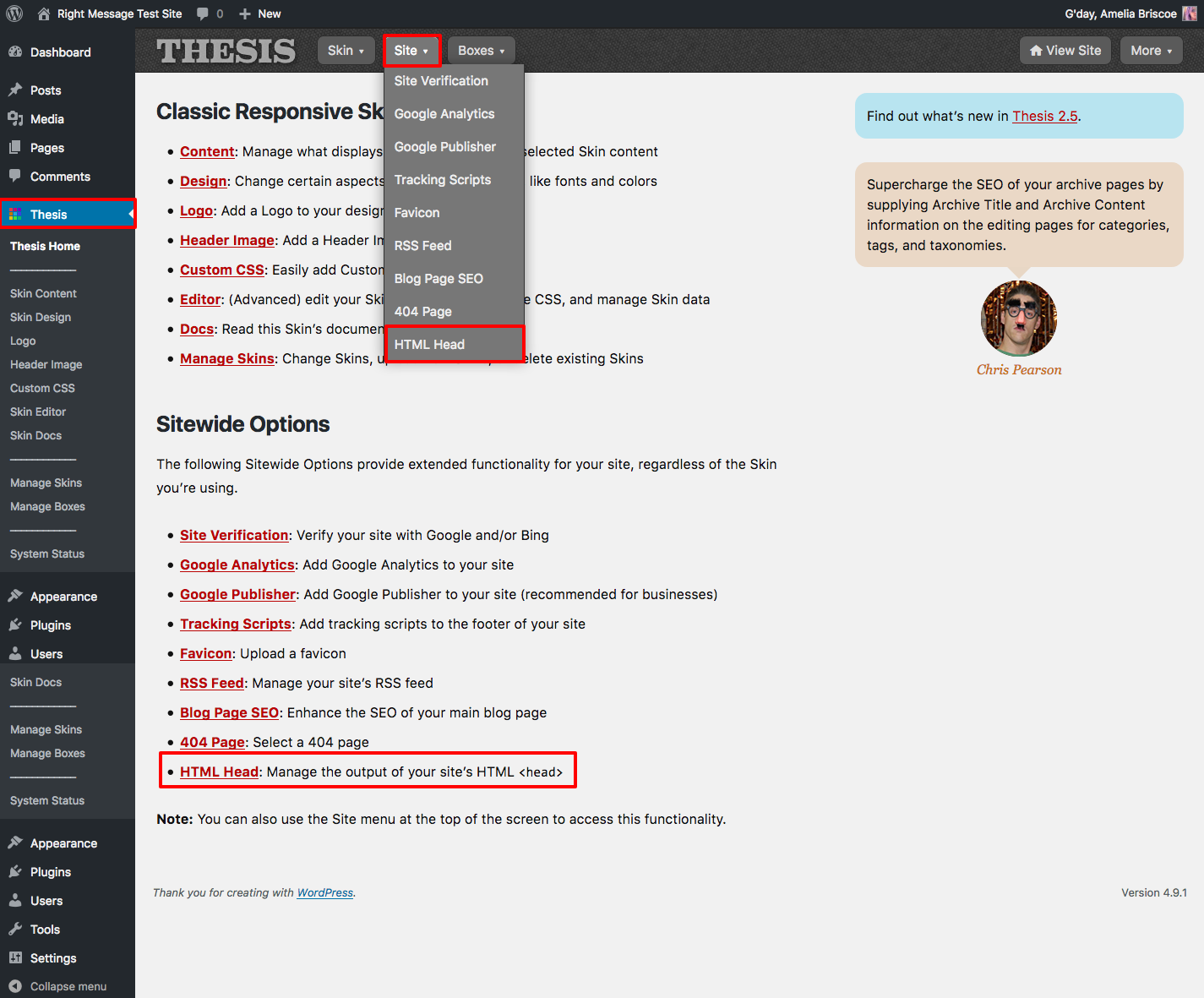Open Tools in the sidebar

coord(68,929)
